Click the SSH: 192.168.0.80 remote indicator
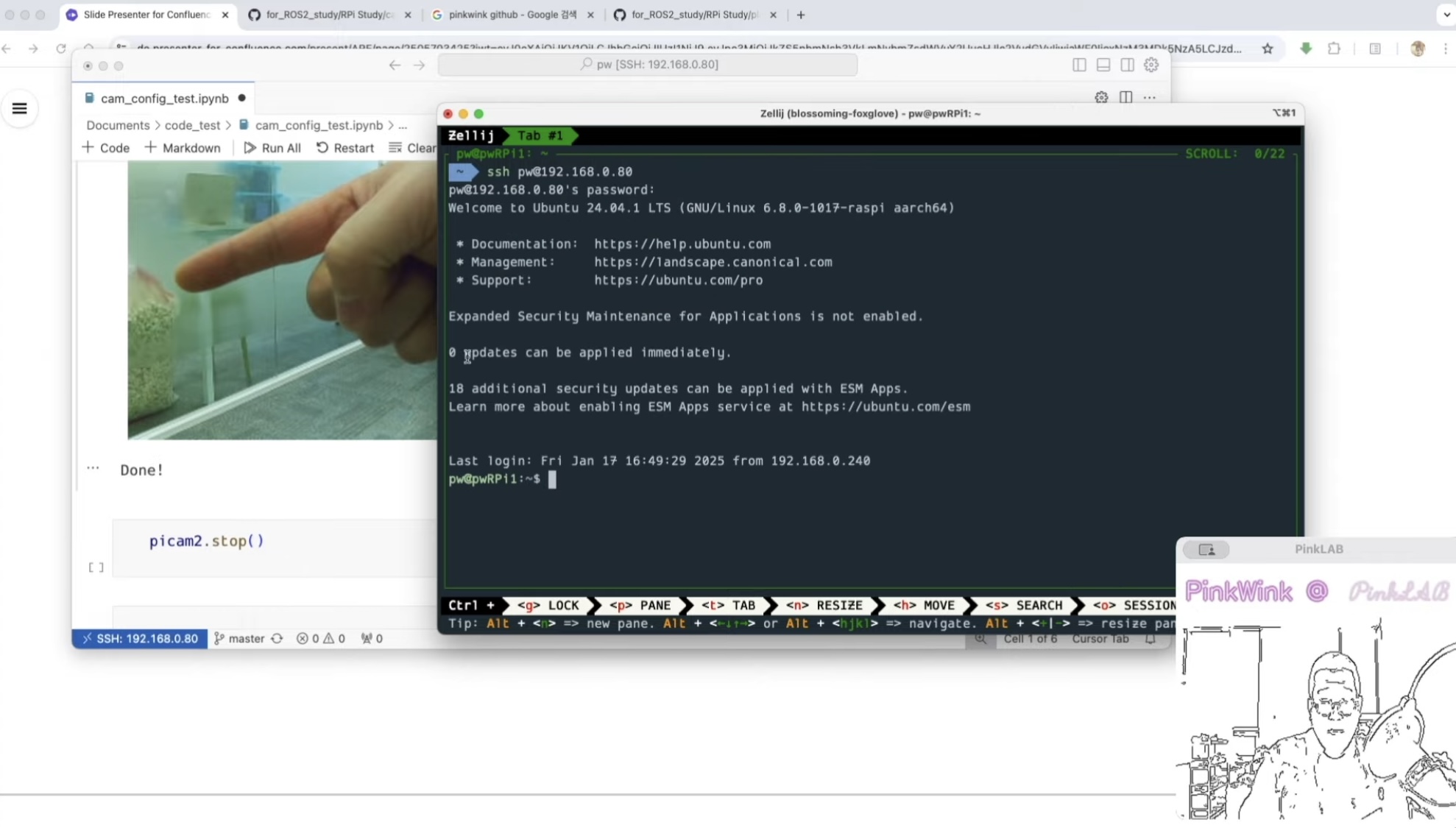 pyautogui.click(x=140, y=638)
